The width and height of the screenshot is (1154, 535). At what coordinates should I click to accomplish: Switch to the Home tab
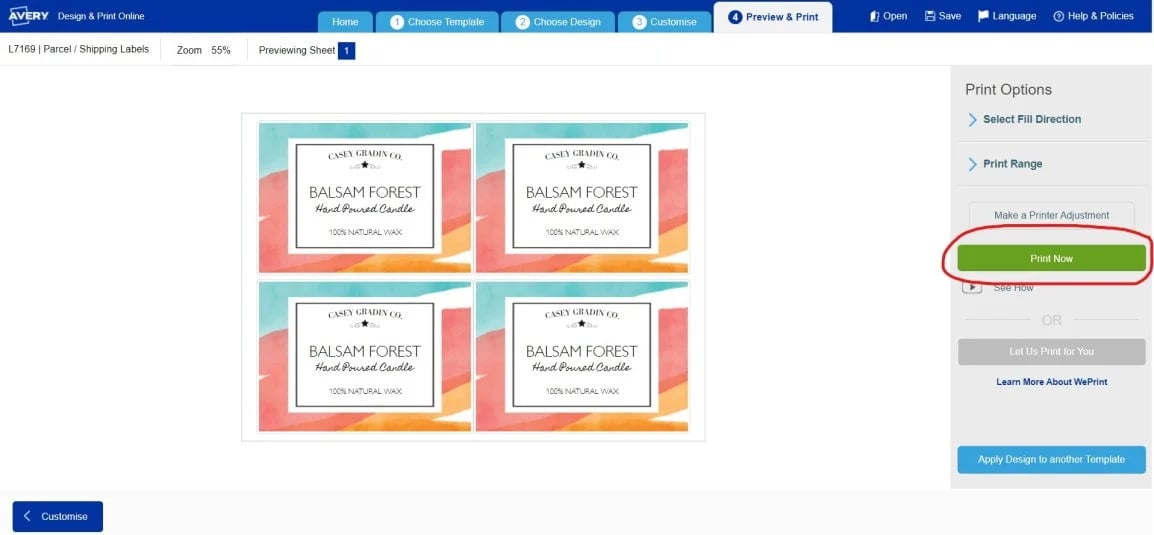click(345, 22)
